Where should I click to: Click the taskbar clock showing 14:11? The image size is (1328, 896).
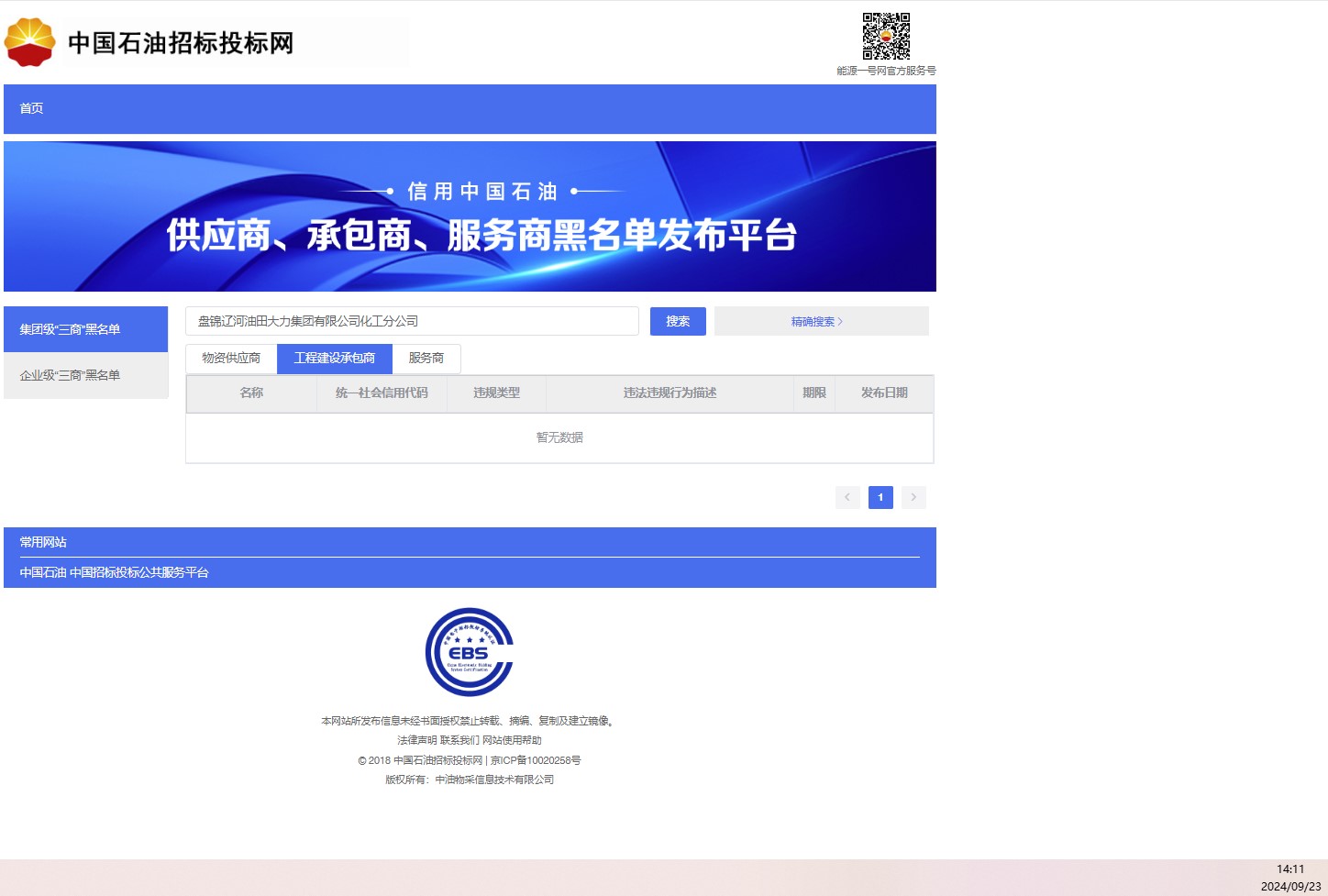pos(1290,869)
